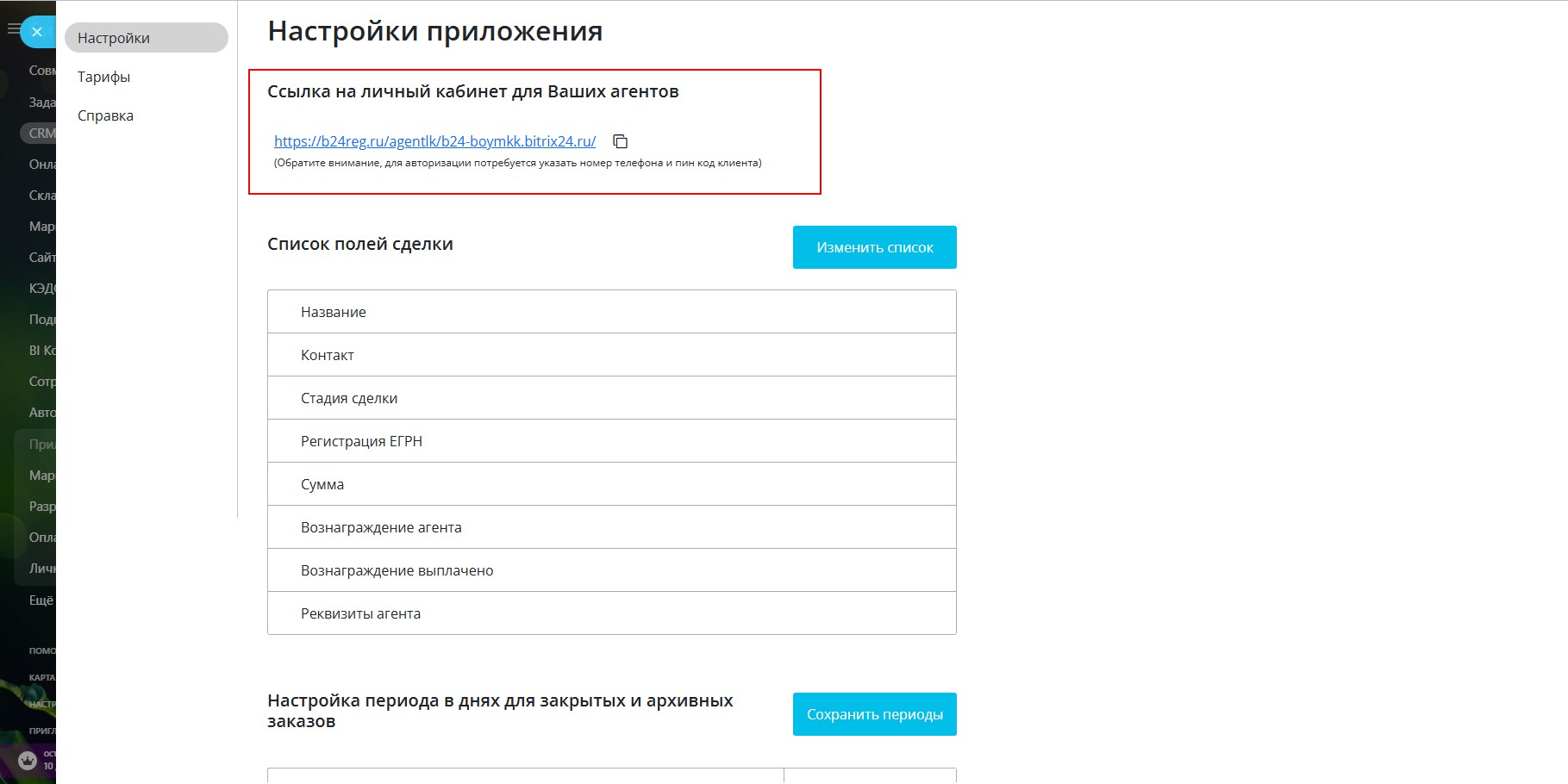Click the Список полей сделки heading

pos(360,244)
